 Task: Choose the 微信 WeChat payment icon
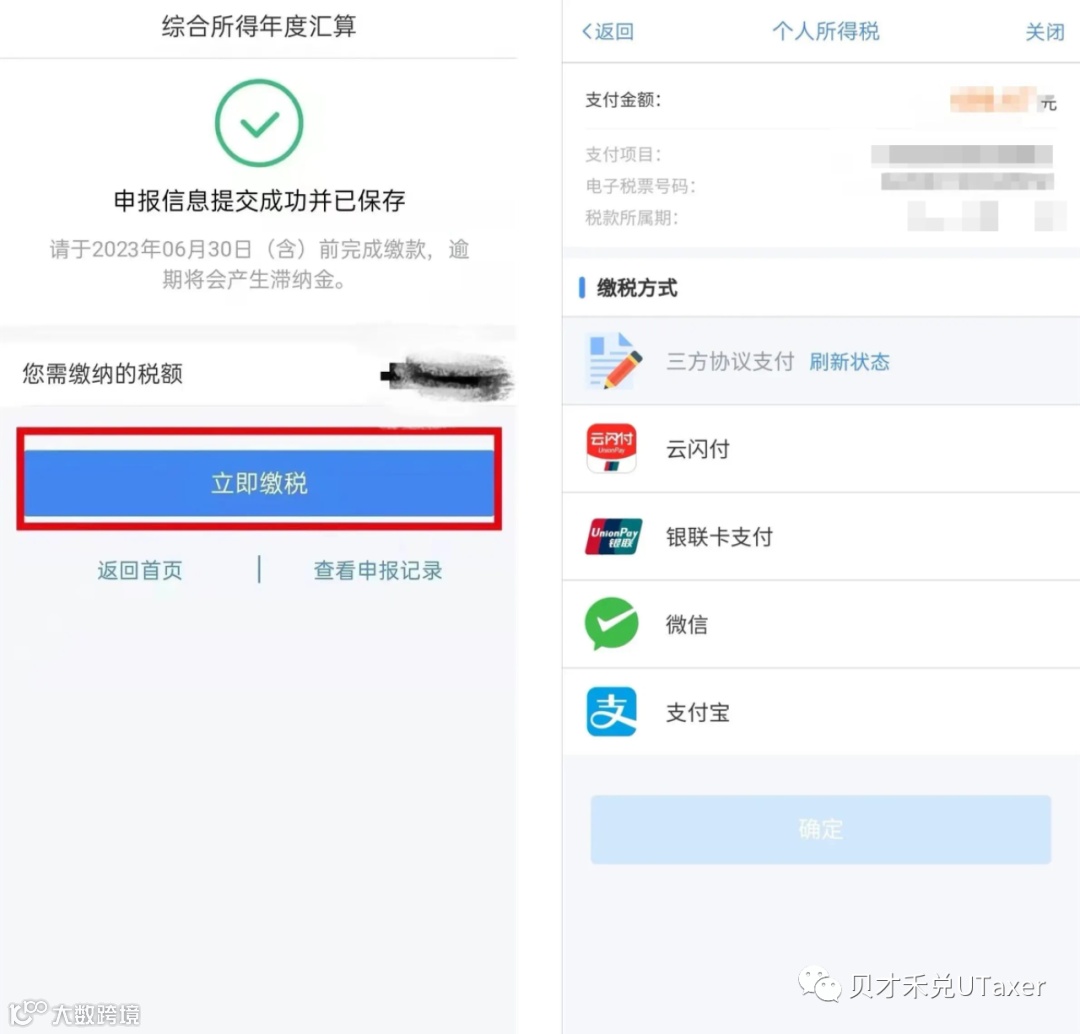click(611, 623)
